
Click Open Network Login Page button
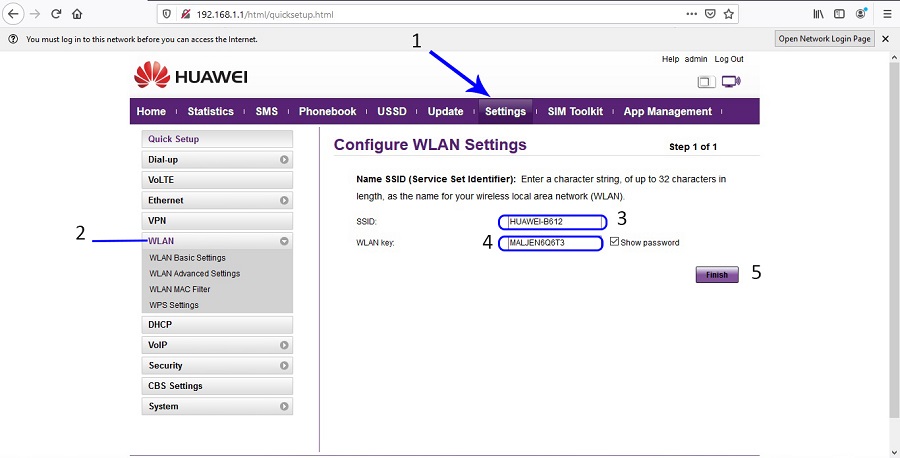(824, 39)
